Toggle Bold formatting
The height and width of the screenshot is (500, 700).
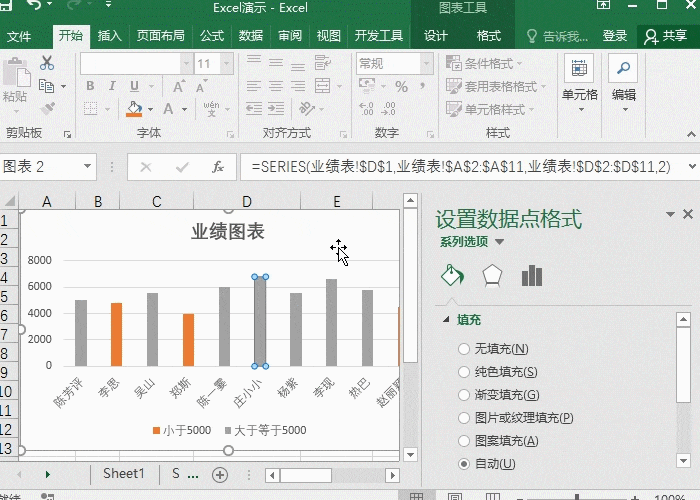coord(90,86)
